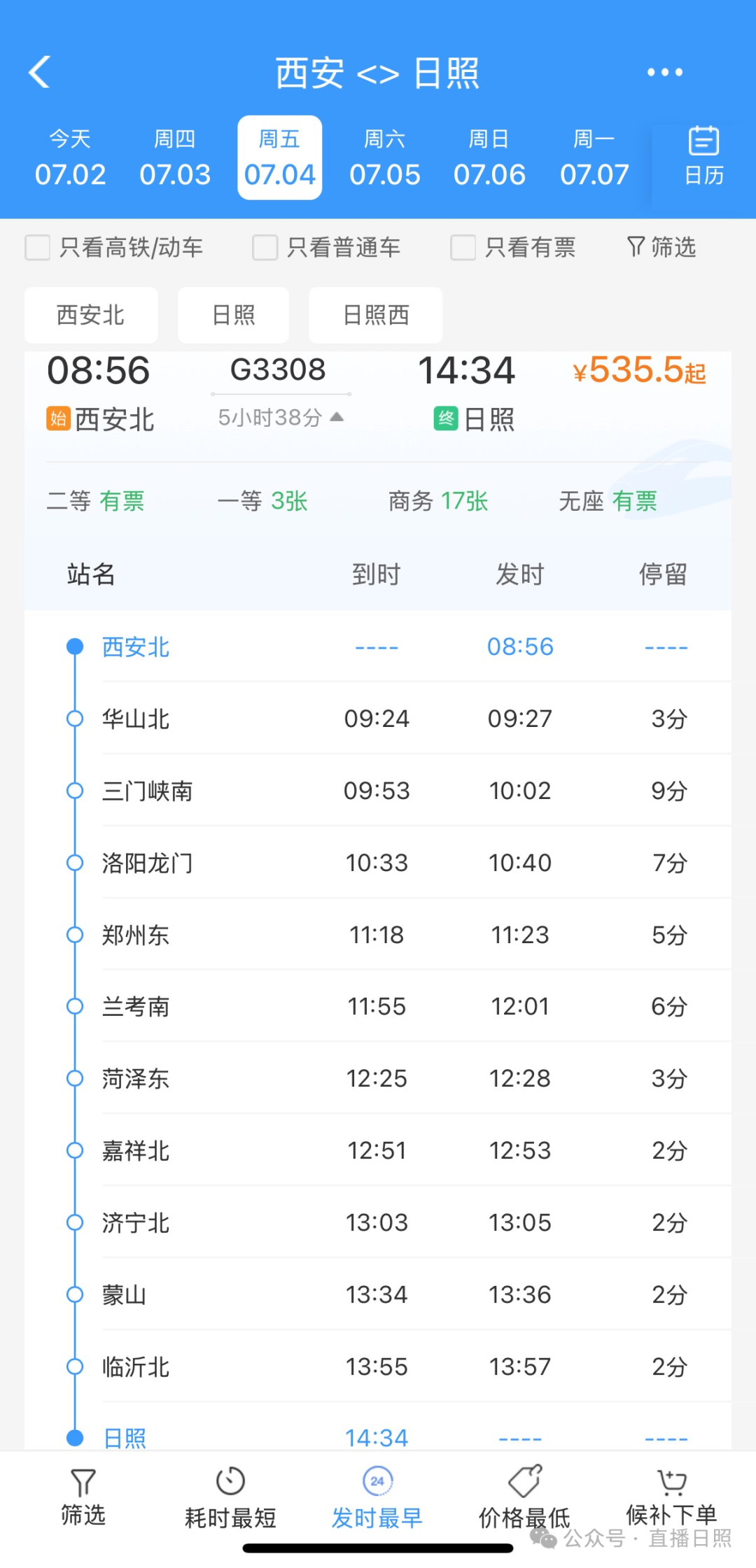Image resolution: width=756 pixels, height=1568 pixels.
Task: Sort by earliest departure icon
Action: pyautogui.click(x=377, y=1481)
